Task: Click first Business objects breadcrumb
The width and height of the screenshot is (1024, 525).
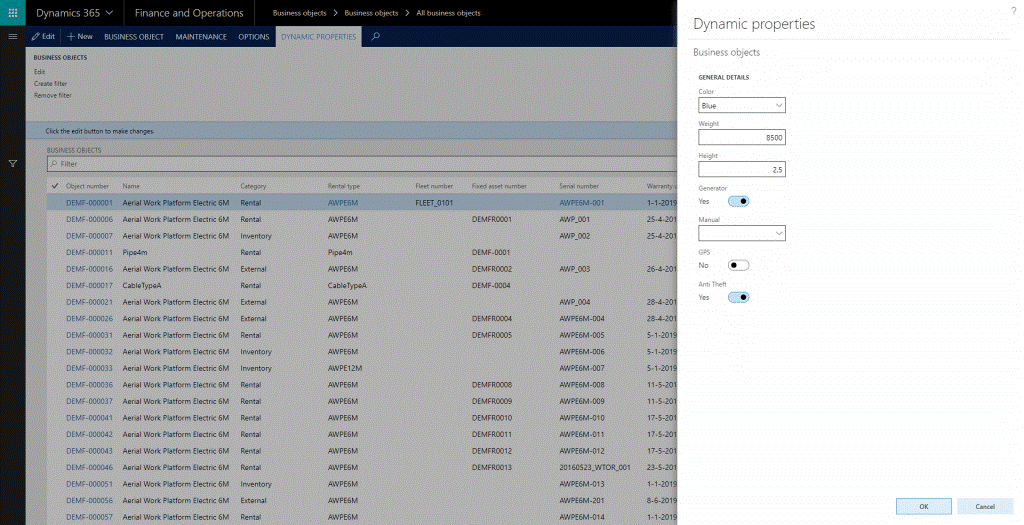Action: coord(299,13)
